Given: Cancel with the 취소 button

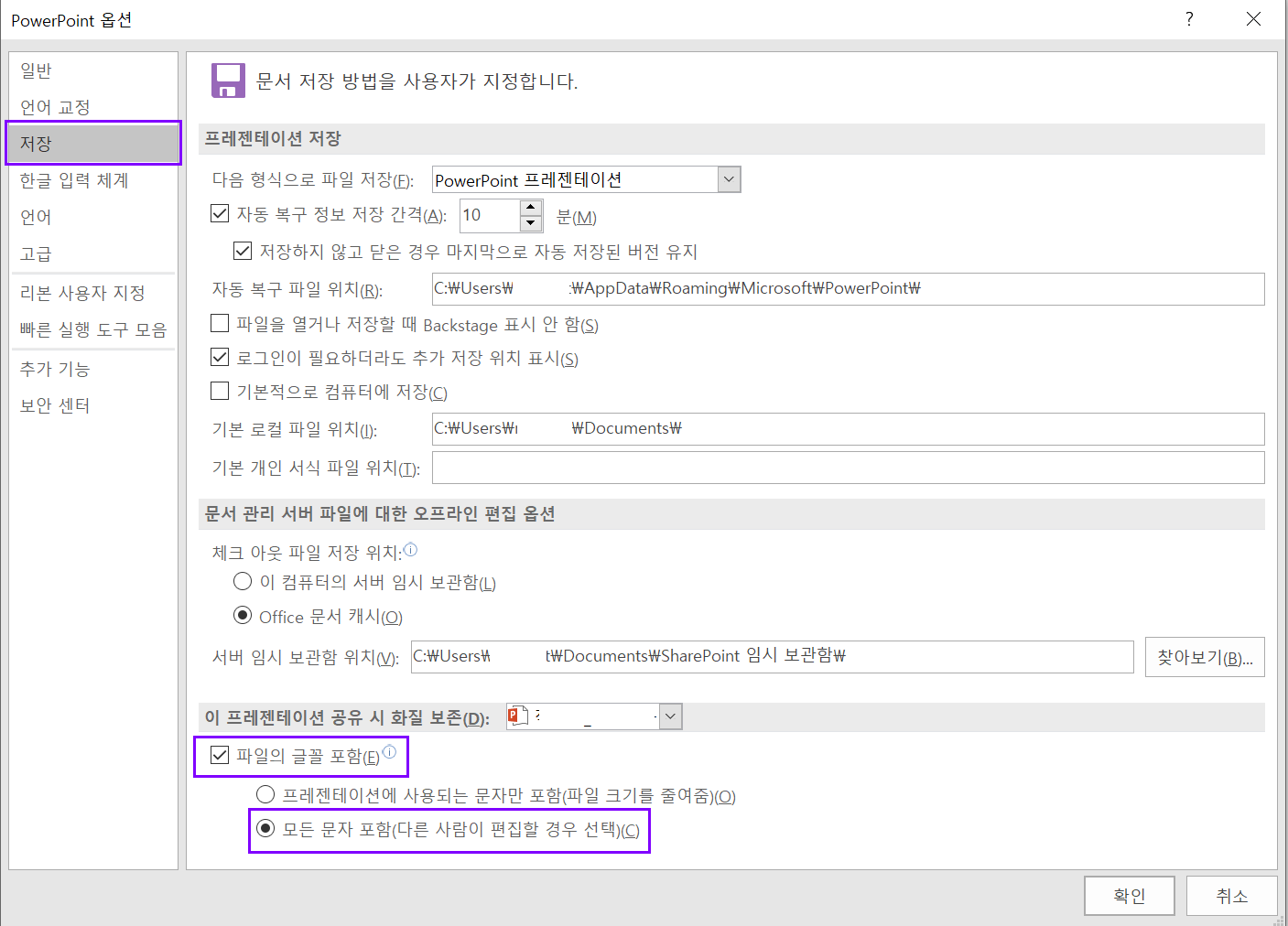Looking at the screenshot, I should (1231, 896).
